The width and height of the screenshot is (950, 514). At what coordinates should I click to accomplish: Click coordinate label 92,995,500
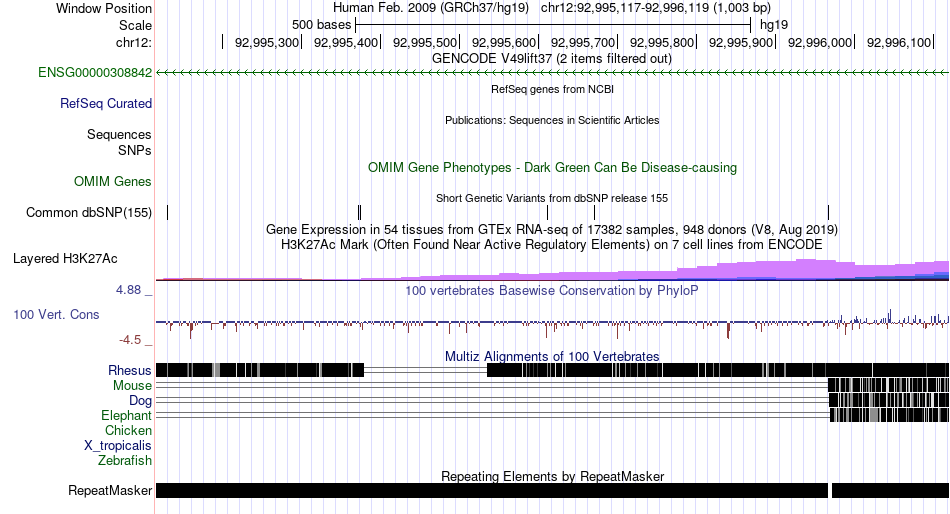425,42
